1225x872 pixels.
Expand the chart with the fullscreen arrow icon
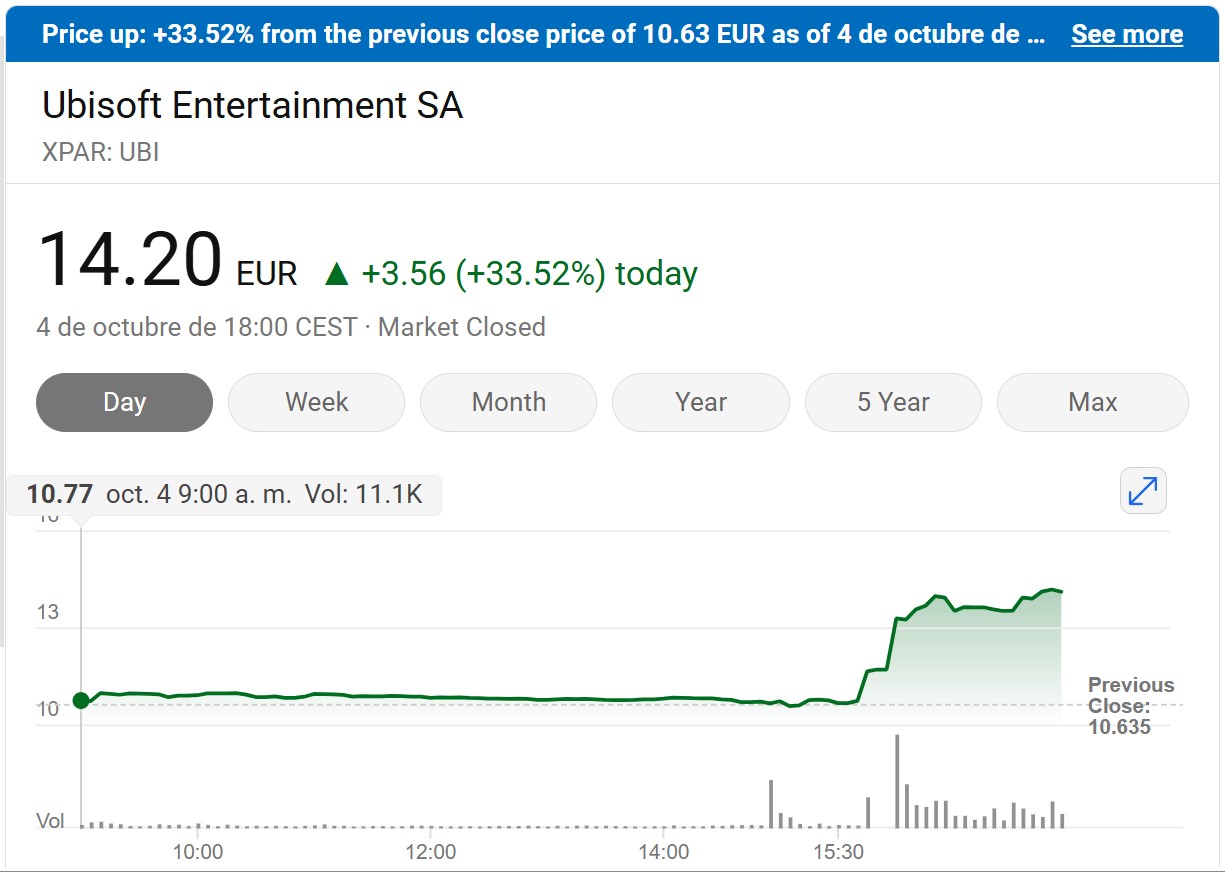tap(1143, 491)
